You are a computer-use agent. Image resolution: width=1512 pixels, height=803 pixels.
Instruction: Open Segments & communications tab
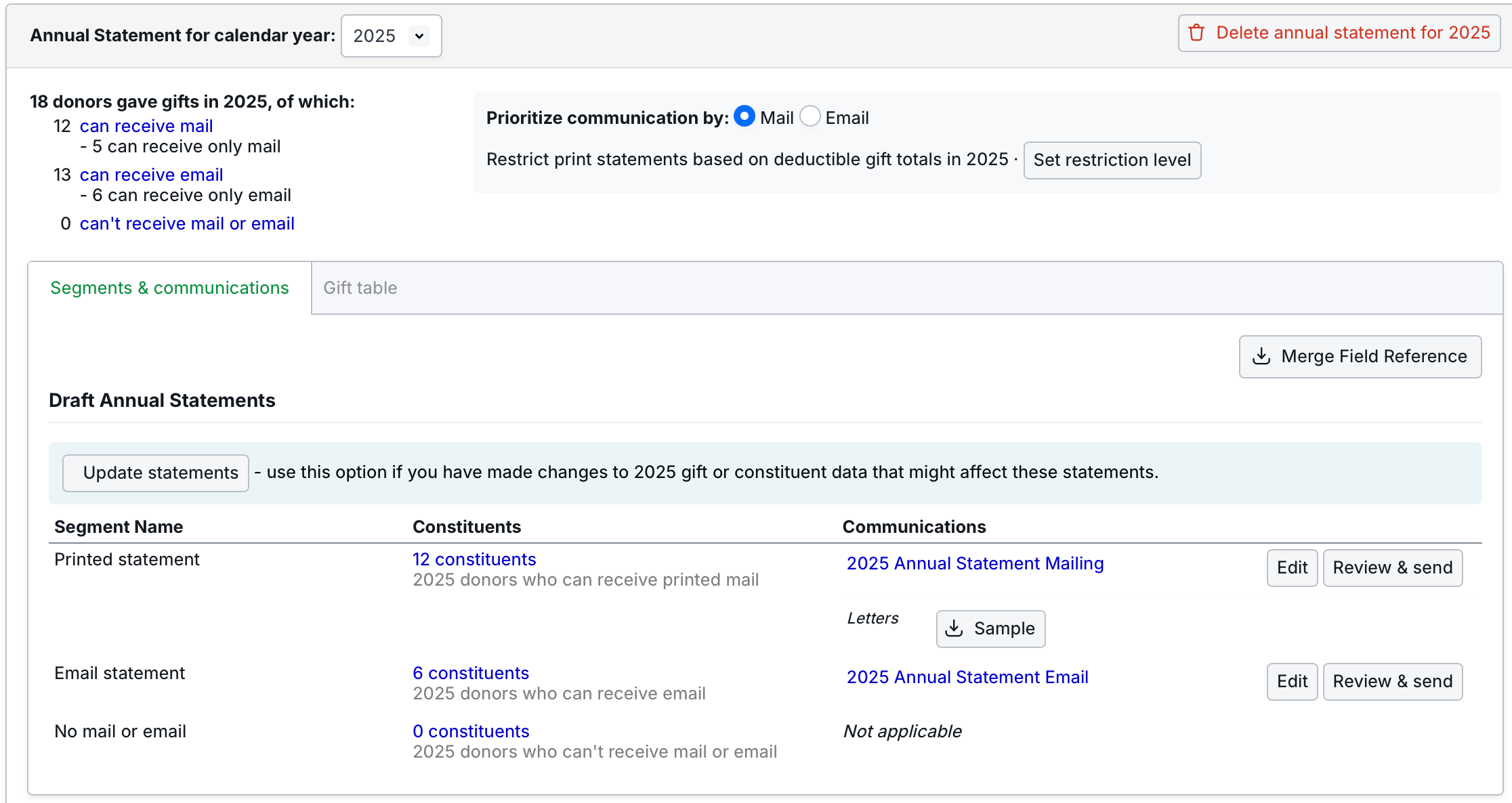[169, 288]
